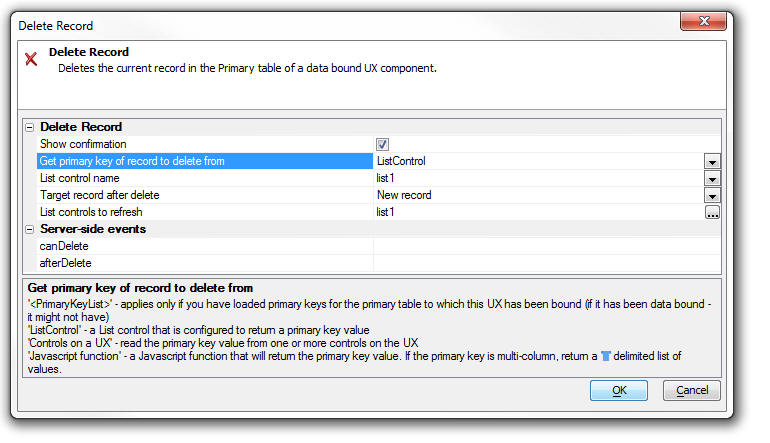Click the canDelete event value field
The image size is (770, 443).
547,246
